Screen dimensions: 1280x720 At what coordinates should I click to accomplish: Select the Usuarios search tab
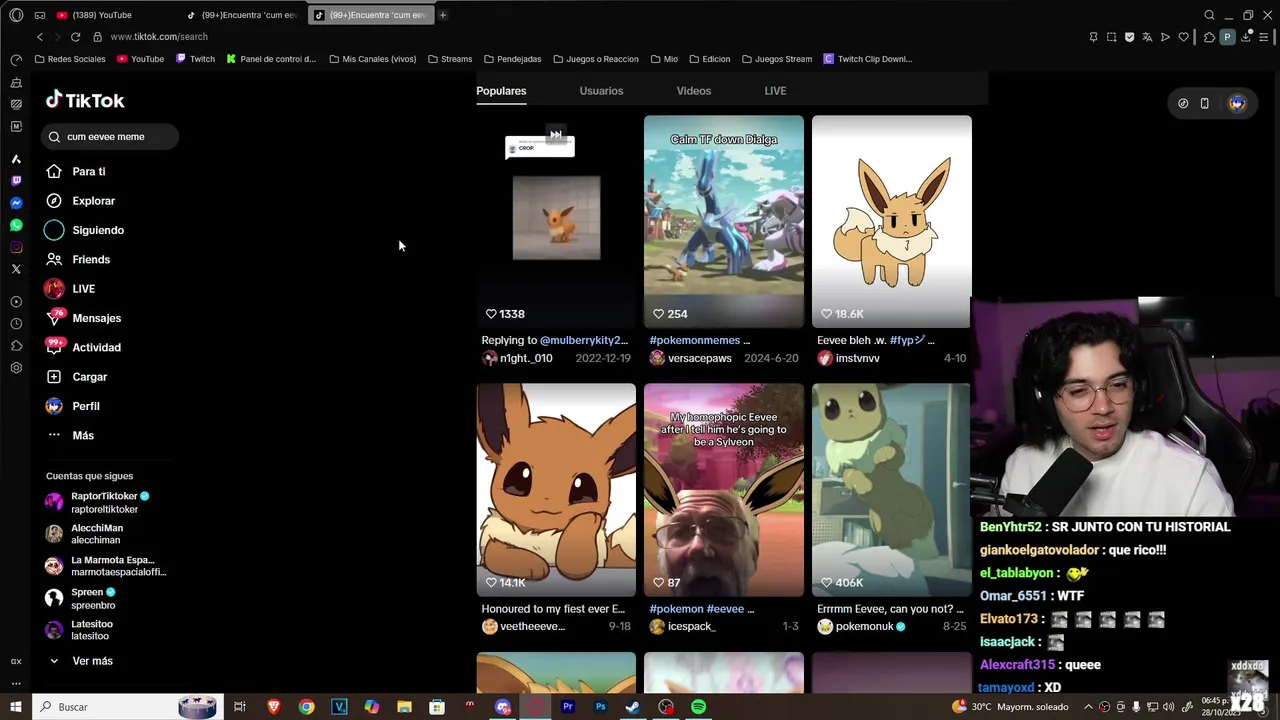(601, 91)
